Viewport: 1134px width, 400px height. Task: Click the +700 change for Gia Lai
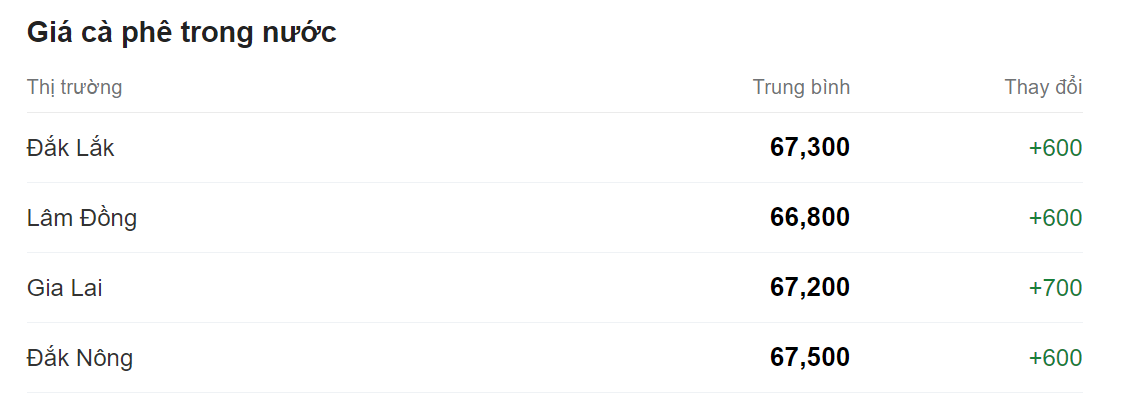click(x=1055, y=288)
